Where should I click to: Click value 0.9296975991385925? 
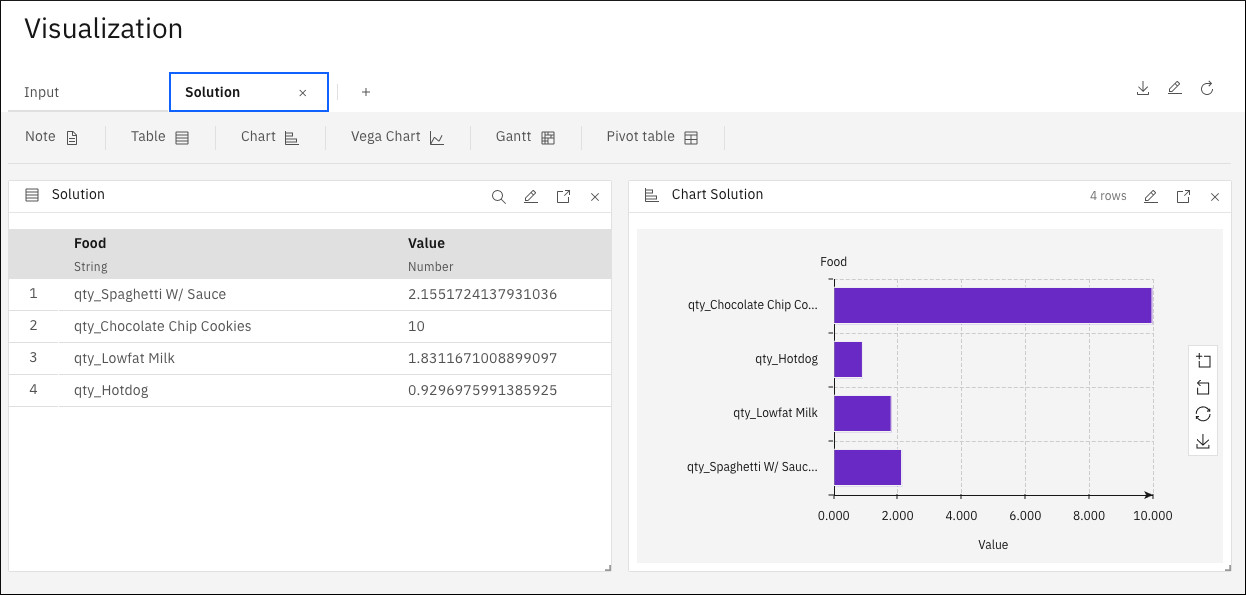482,391
